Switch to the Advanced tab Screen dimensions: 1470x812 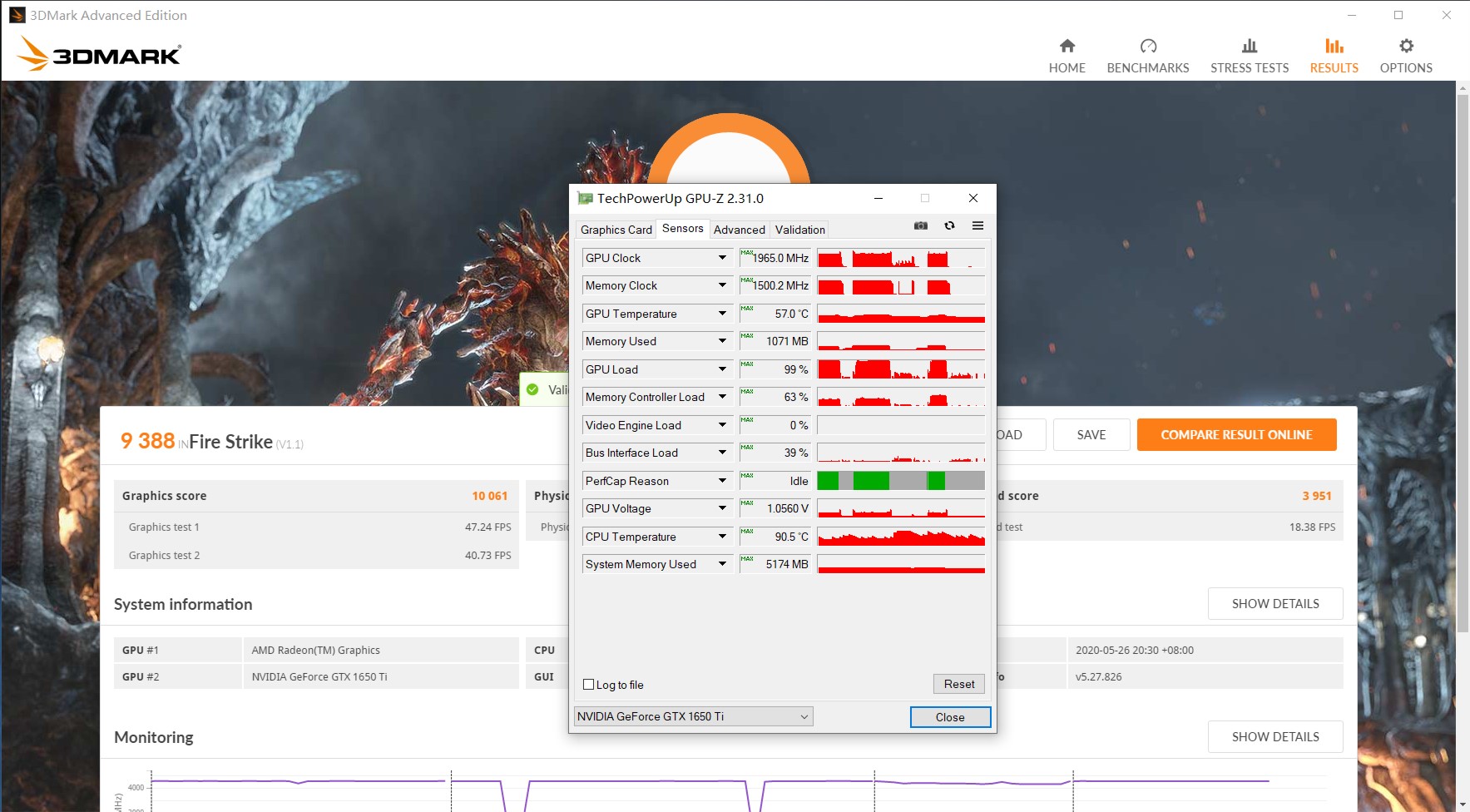739,230
